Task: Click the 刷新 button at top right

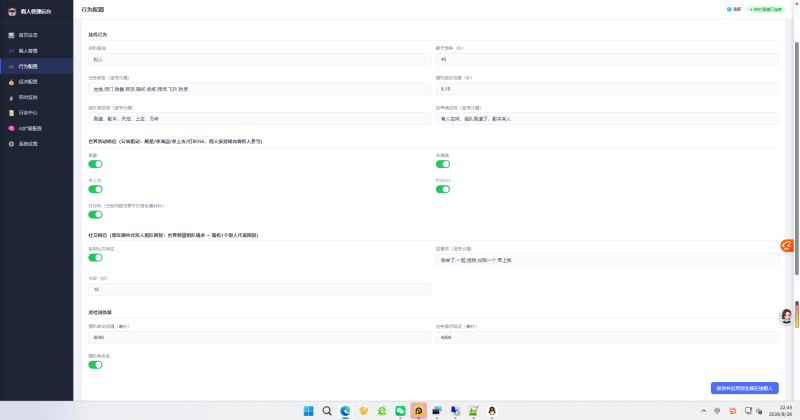Action: pos(734,9)
